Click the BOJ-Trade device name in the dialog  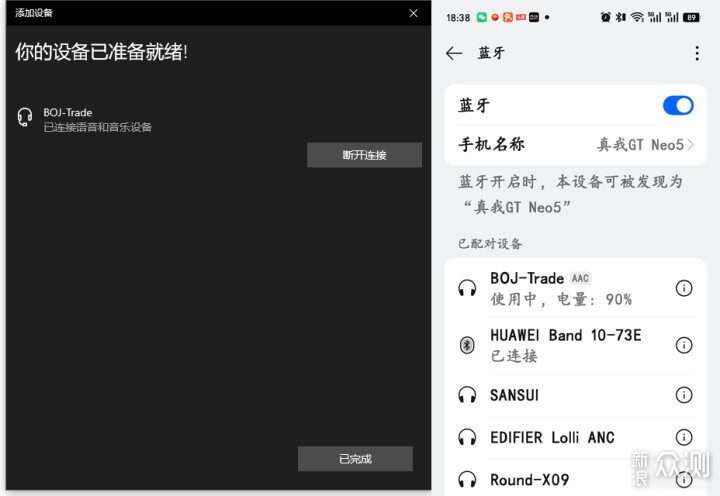pyautogui.click(x=68, y=113)
